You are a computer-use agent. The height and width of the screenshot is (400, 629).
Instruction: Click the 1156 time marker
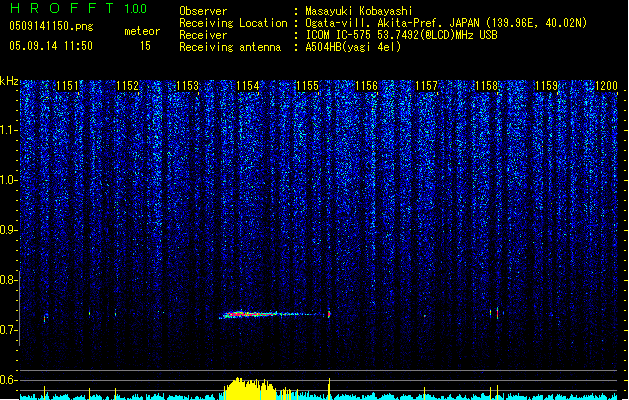coord(367,86)
